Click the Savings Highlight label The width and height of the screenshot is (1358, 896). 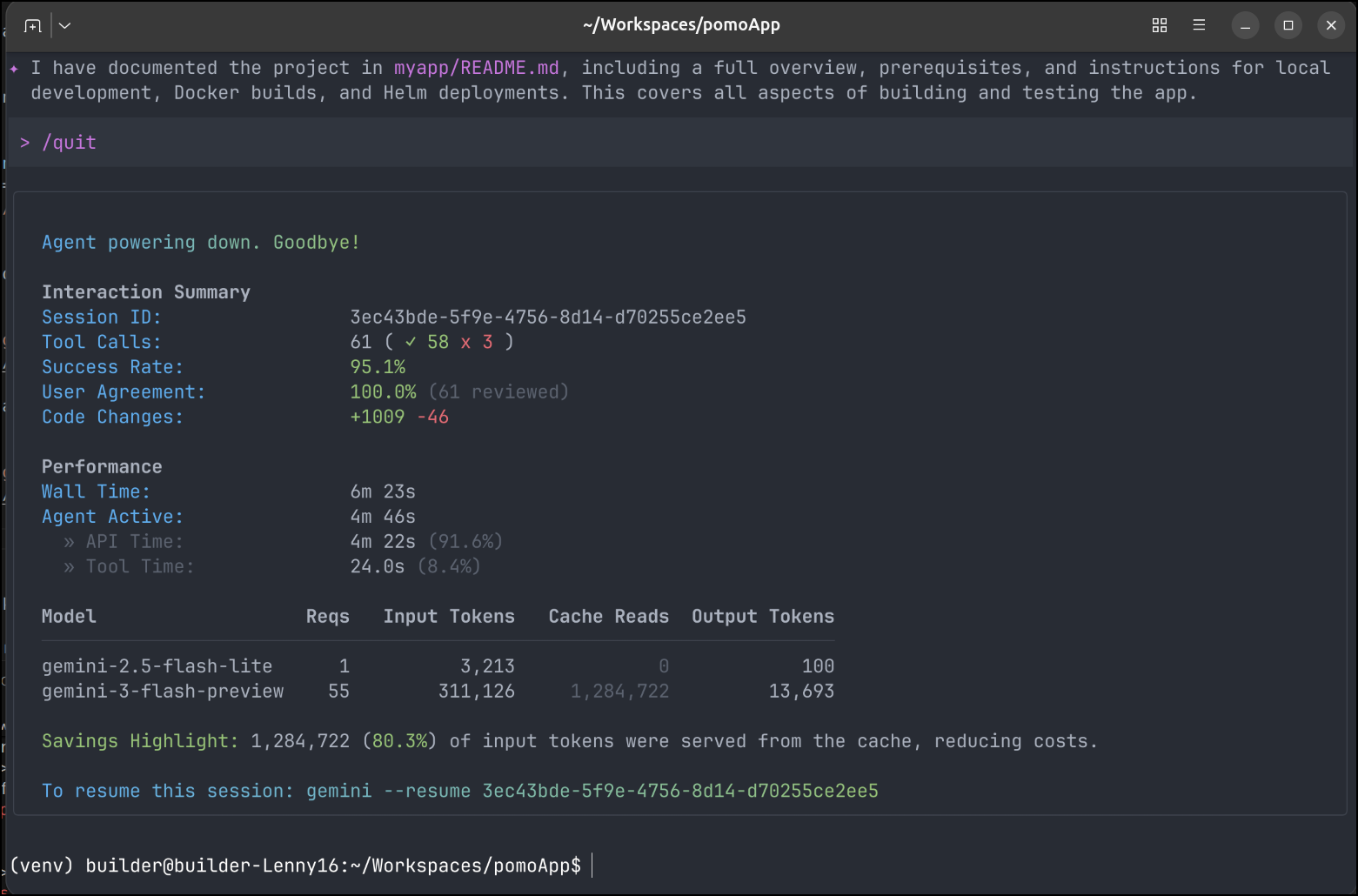[139, 741]
